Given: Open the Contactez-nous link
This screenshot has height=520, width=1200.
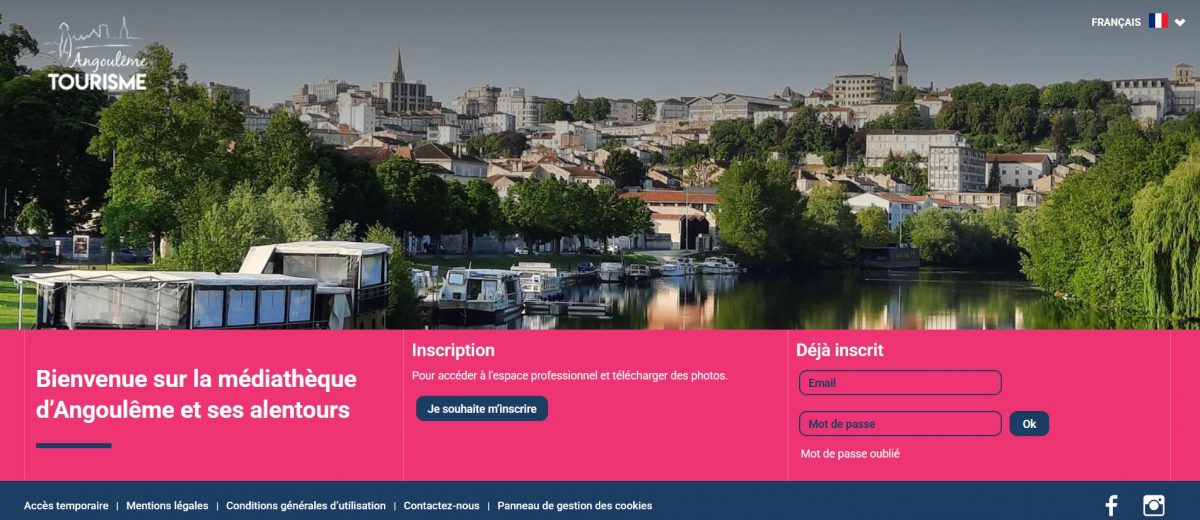Looking at the screenshot, I should tap(441, 506).
